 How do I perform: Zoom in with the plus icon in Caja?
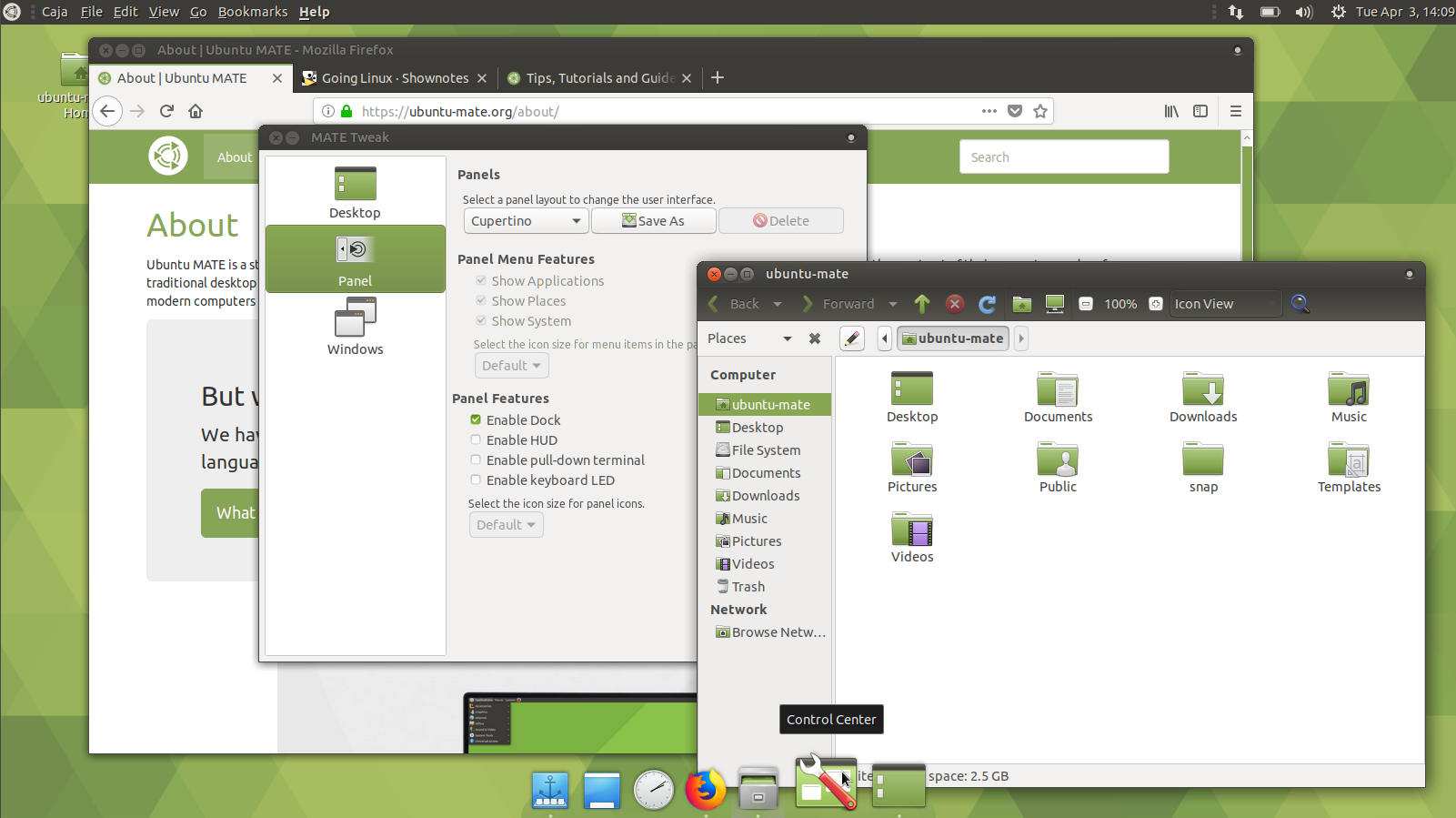1156,304
